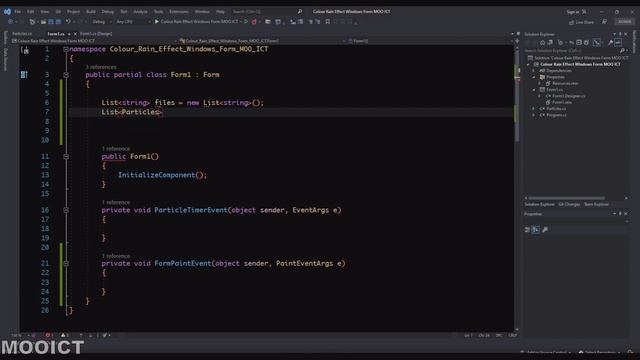The image size is (640, 360).
Task: Click Property Pages wrench in Properties panel
Action: [x=545, y=230]
